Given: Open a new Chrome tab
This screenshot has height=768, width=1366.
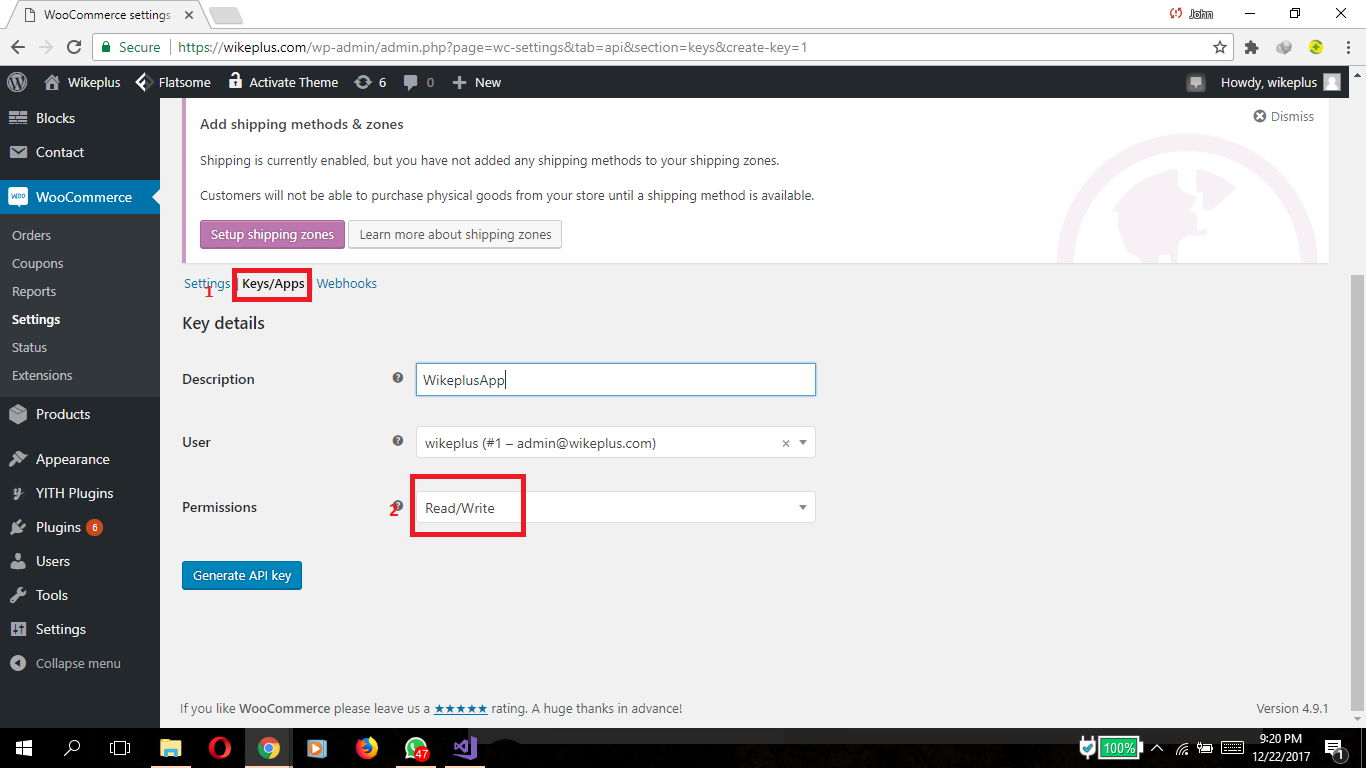Looking at the screenshot, I should click(x=226, y=15).
